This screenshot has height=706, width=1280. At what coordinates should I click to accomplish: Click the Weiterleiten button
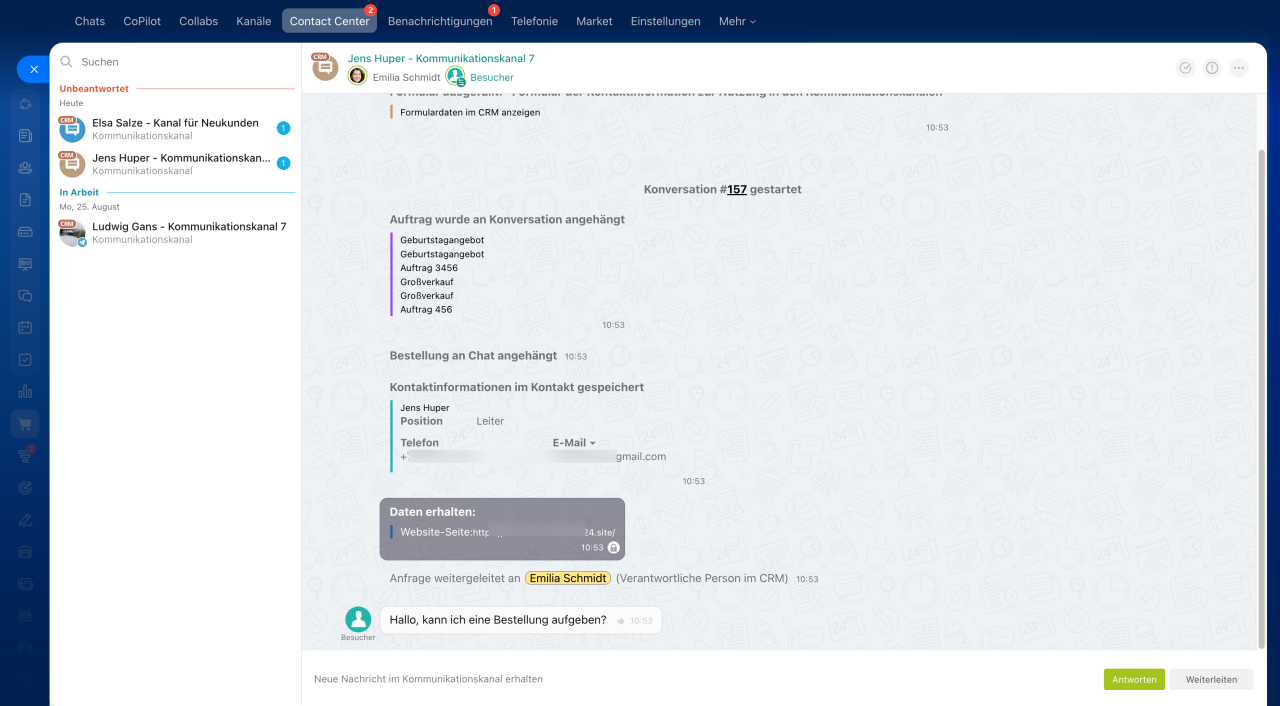click(x=1211, y=679)
